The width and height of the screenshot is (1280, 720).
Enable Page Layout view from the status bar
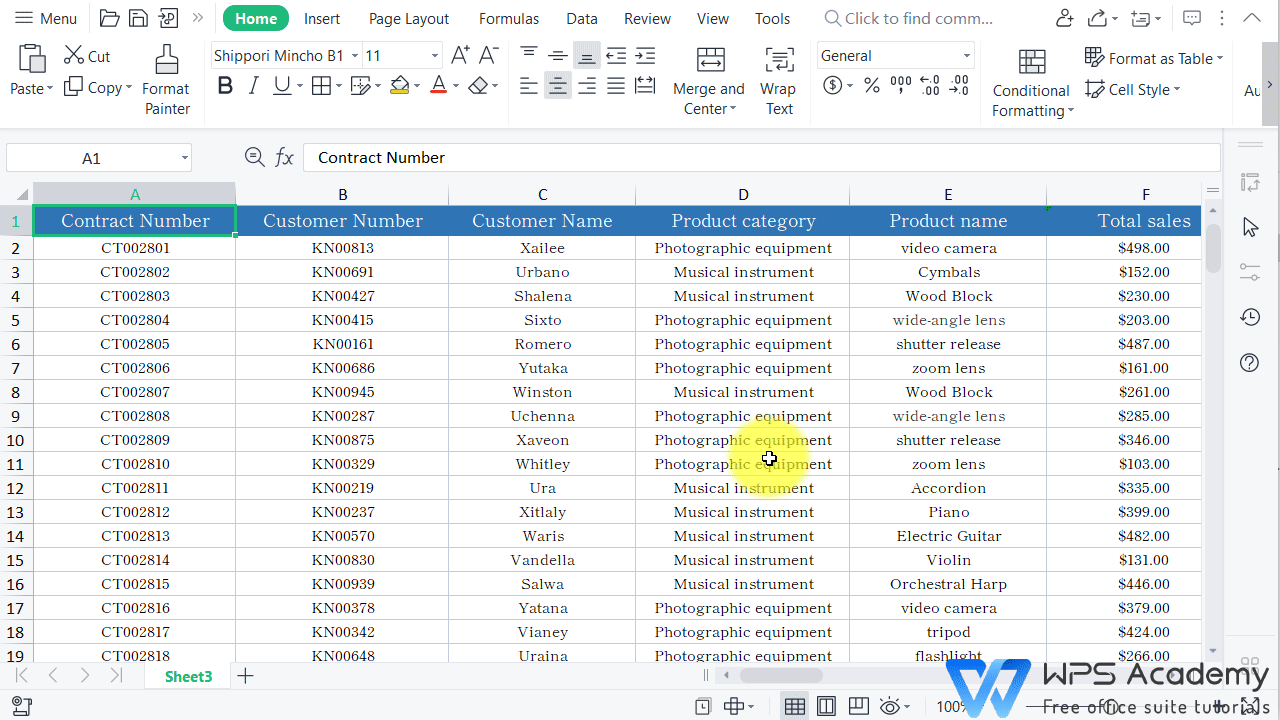coord(826,705)
